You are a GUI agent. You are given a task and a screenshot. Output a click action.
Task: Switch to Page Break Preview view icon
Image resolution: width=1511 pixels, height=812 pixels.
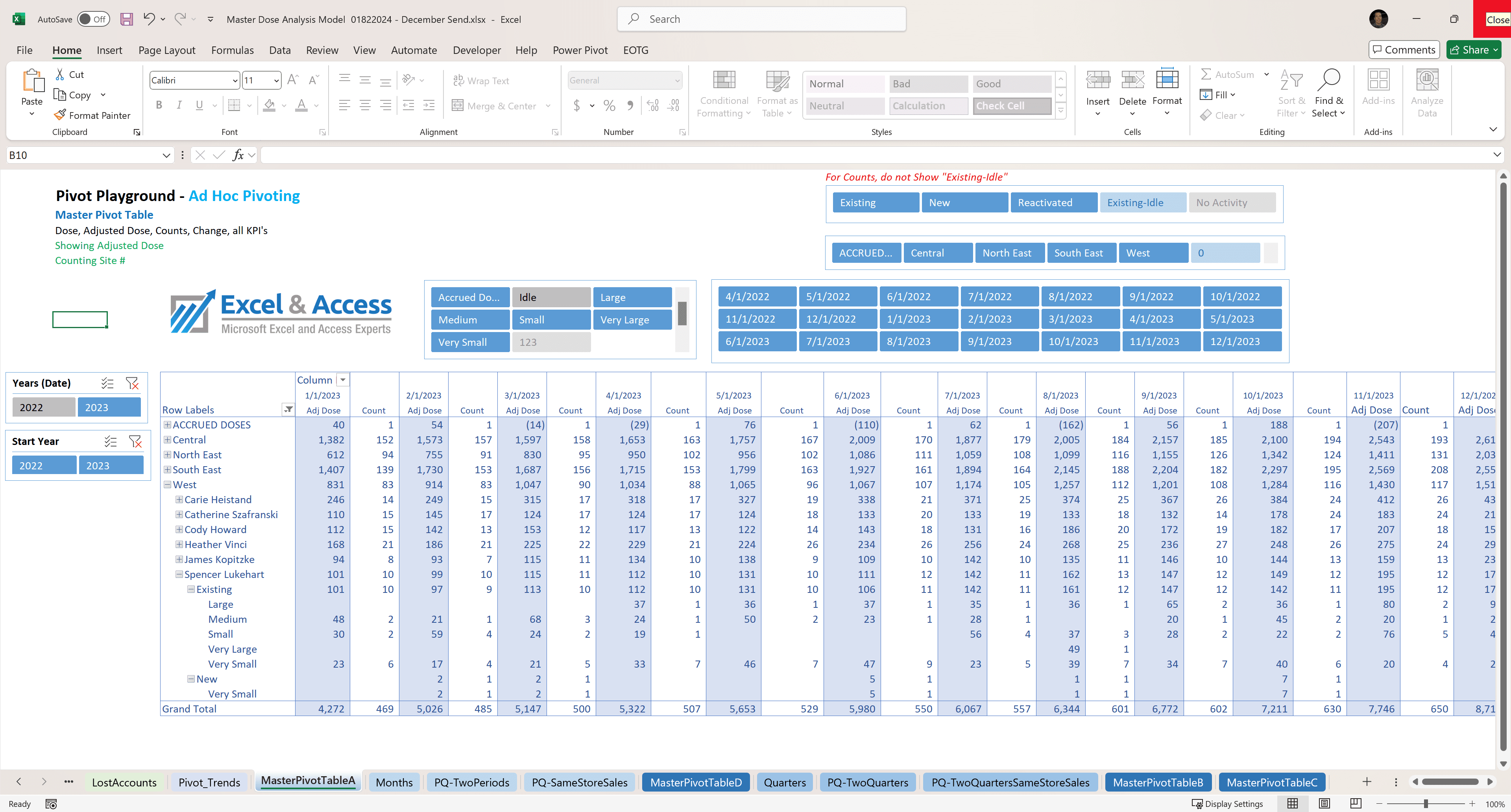pos(1356,803)
